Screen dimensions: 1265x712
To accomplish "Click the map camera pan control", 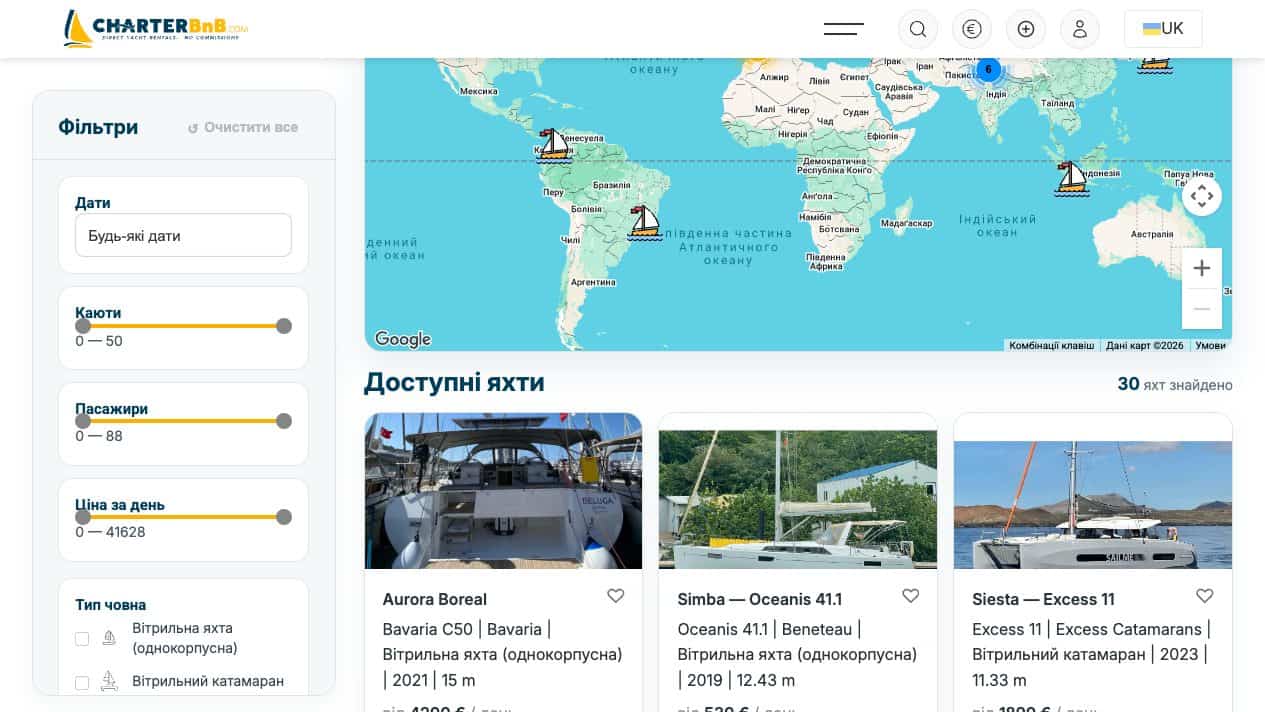I will [x=1202, y=196].
